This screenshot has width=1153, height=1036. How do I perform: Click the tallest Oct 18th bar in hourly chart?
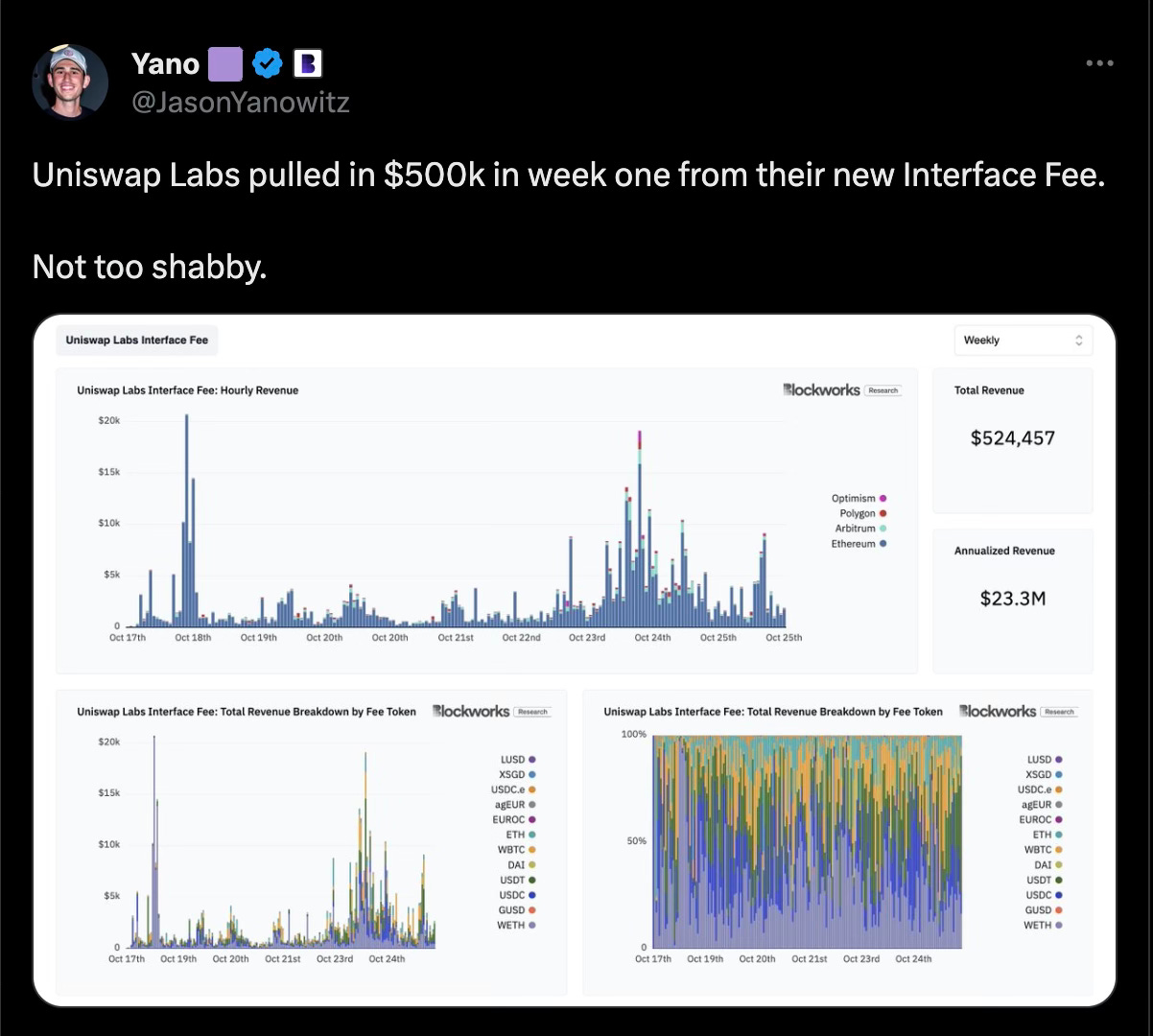(x=186, y=520)
